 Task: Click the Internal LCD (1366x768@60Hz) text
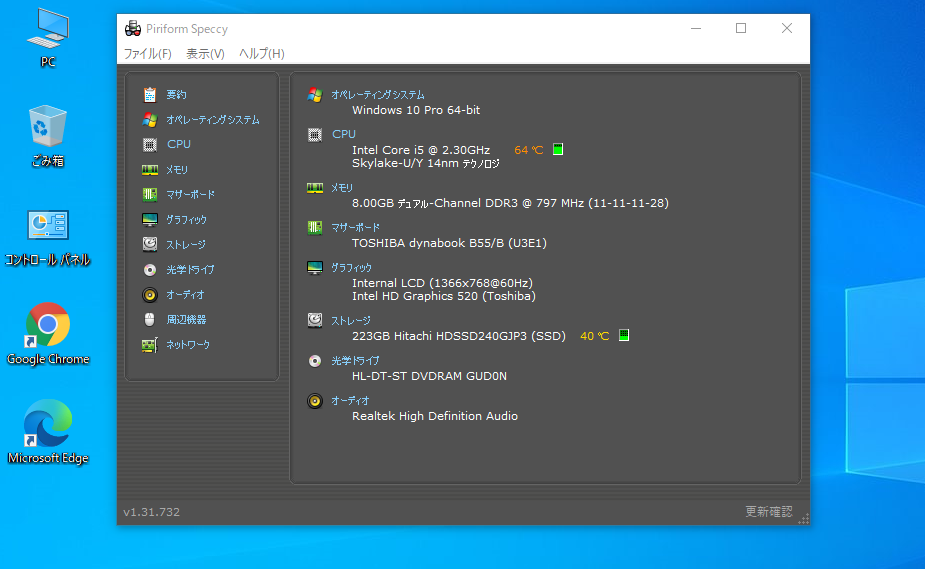442,283
